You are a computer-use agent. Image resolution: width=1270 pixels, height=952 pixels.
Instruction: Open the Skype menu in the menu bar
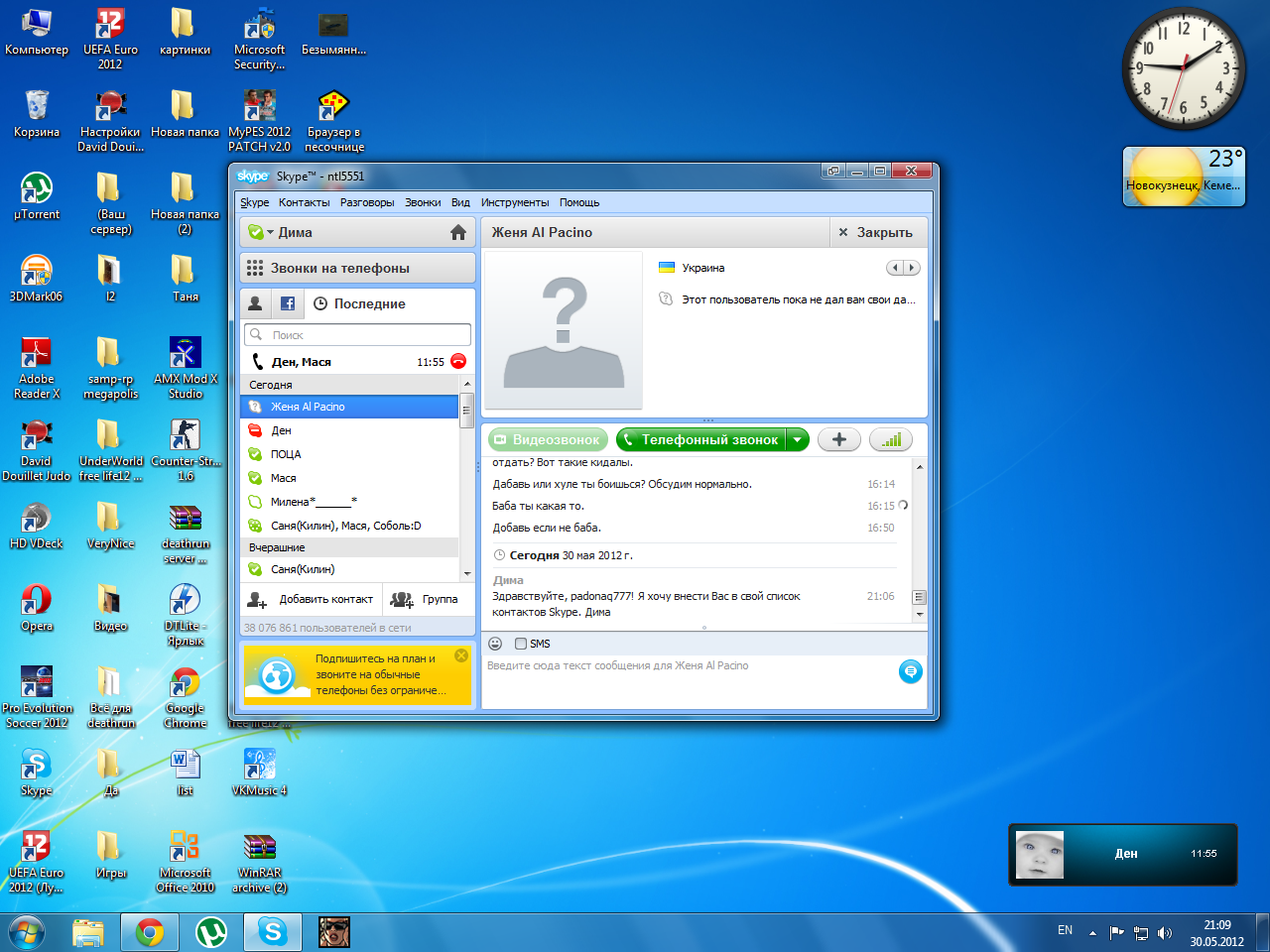click(x=254, y=202)
